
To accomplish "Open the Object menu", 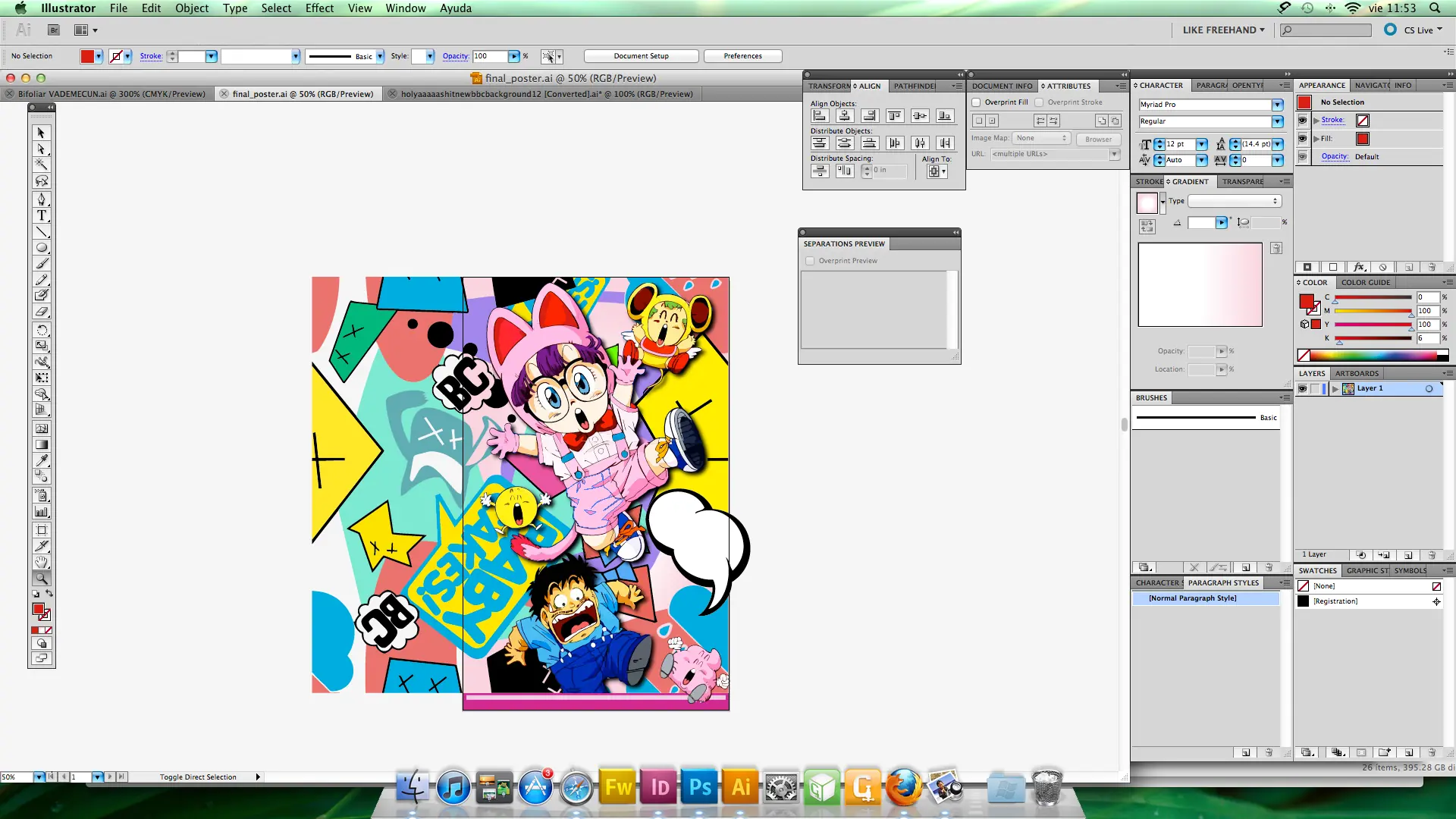I will [x=192, y=8].
